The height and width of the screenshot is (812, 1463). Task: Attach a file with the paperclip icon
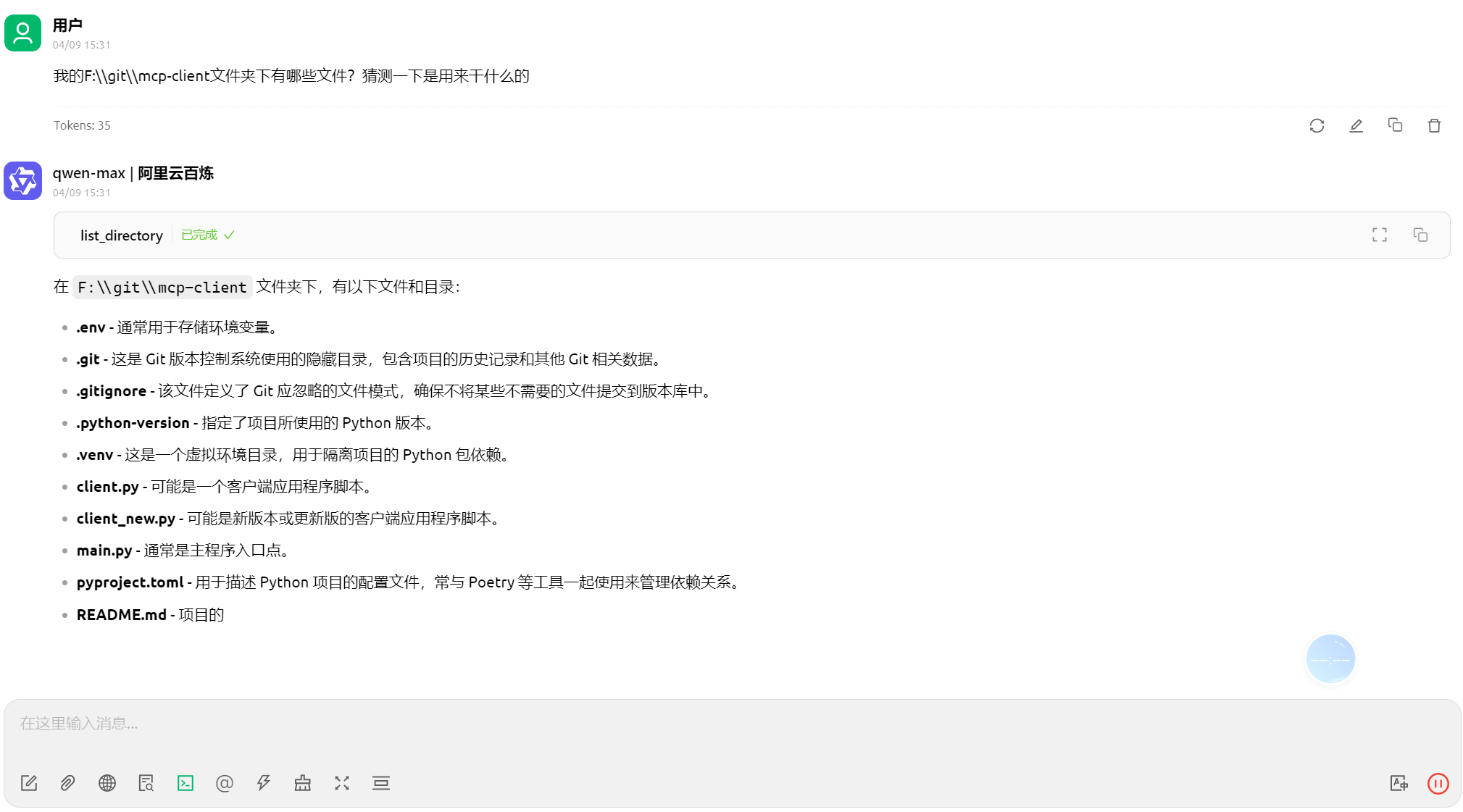click(x=67, y=783)
